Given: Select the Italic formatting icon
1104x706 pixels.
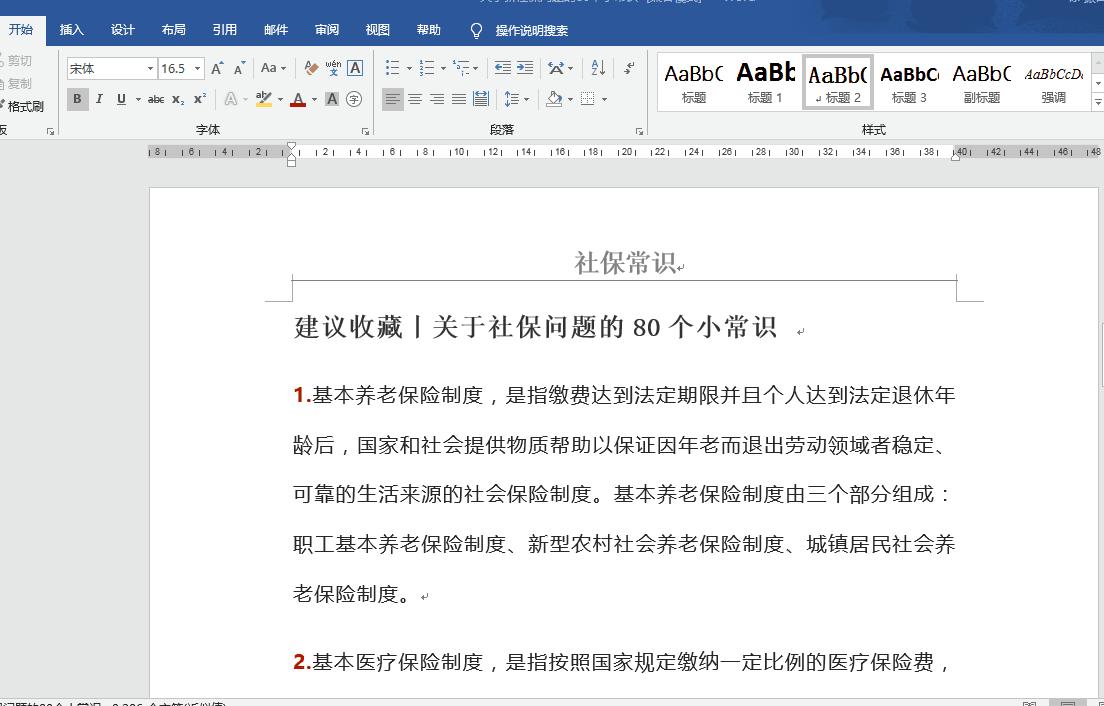Looking at the screenshot, I should [x=99, y=99].
